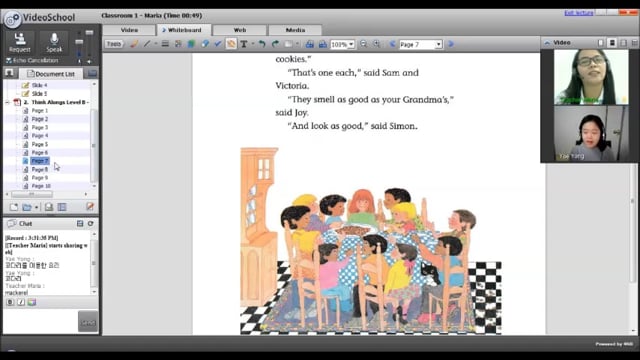Select the fourth video layout icon
This screenshot has width=640, height=360.
[x=634, y=42]
